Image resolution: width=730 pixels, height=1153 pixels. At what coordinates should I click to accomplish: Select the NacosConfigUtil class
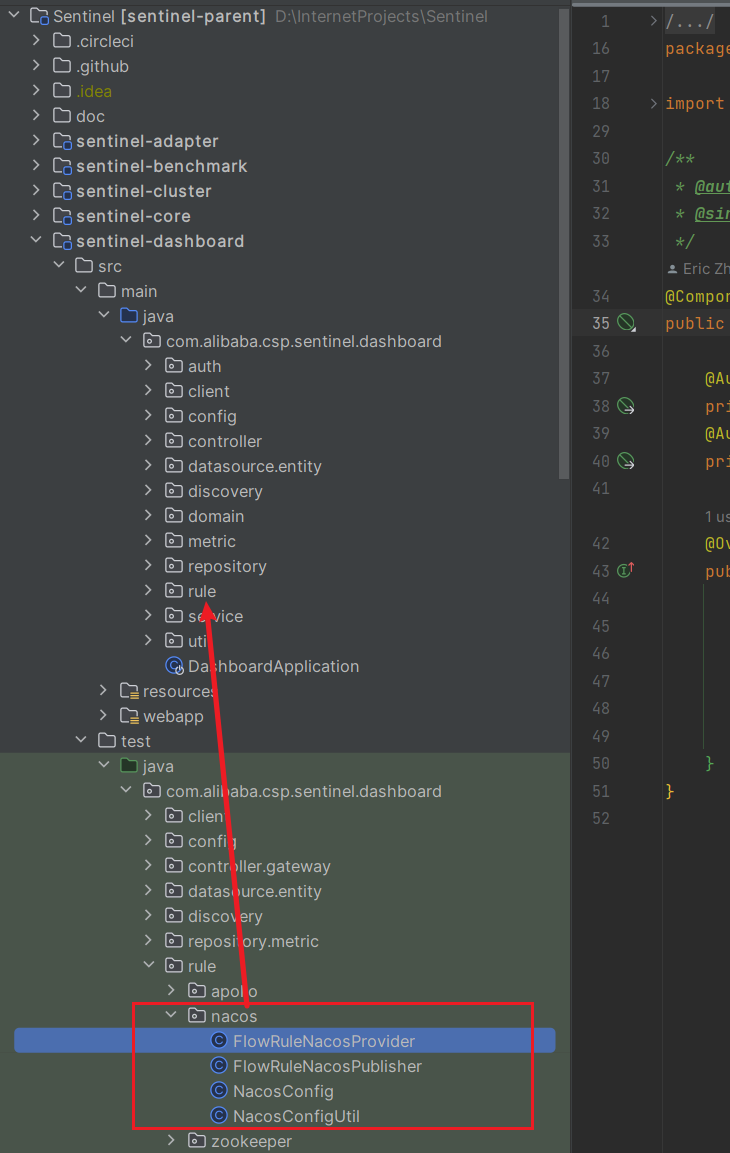pos(296,1116)
